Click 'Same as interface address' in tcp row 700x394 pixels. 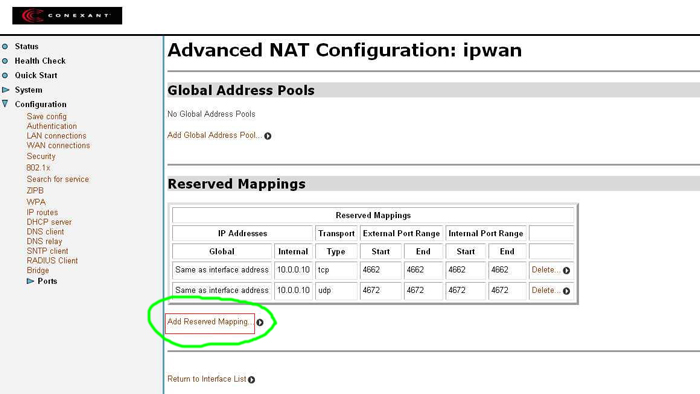click(x=222, y=270)
